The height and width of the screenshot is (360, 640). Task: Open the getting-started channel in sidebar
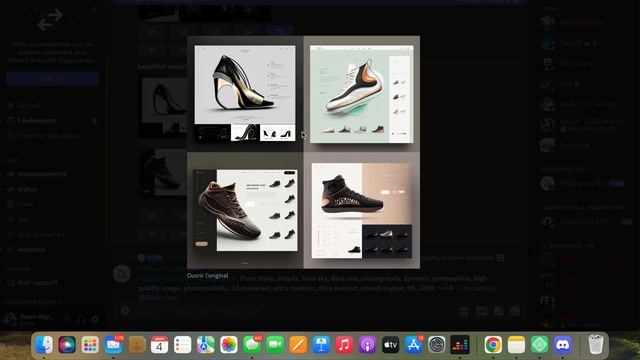40,235
